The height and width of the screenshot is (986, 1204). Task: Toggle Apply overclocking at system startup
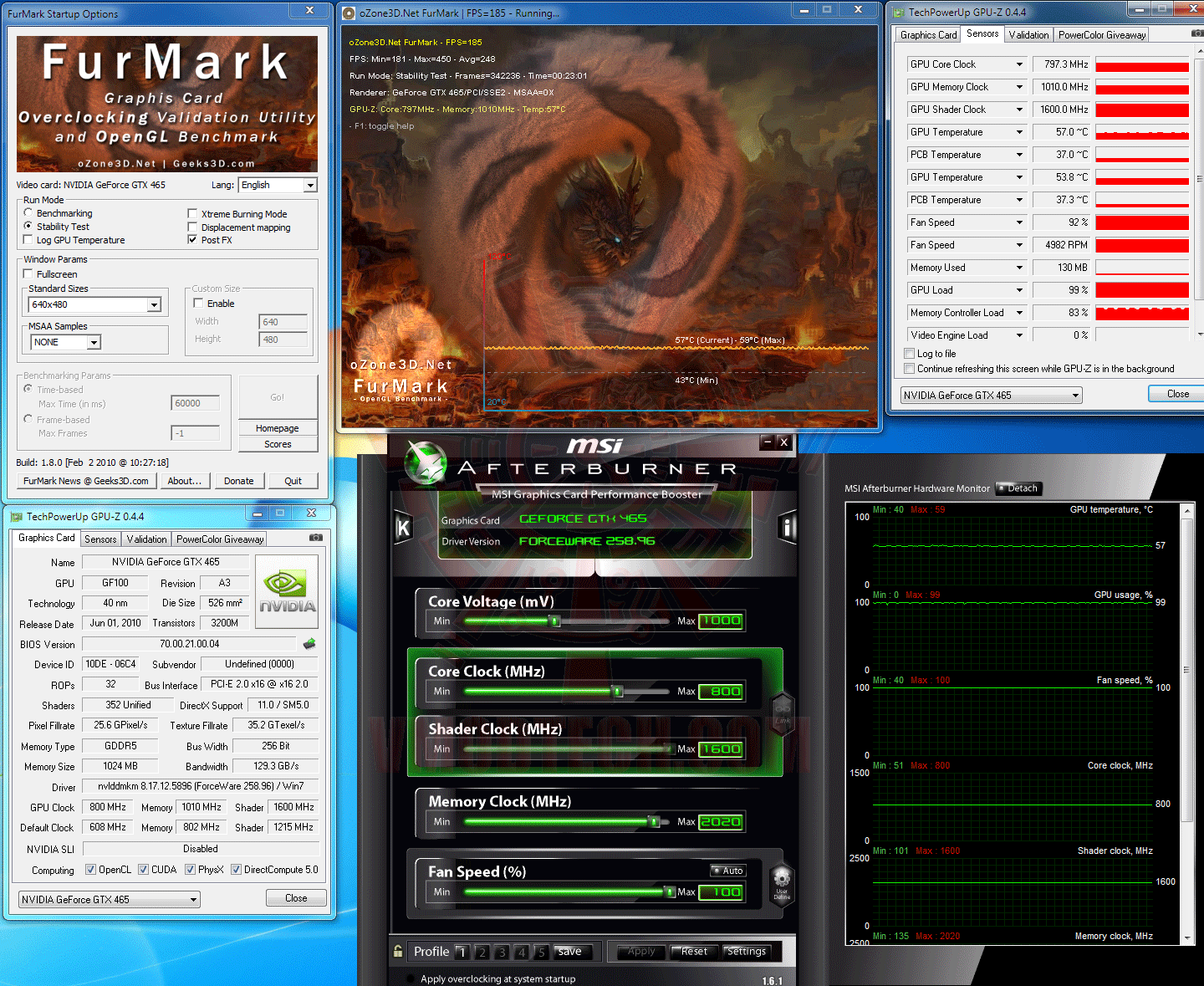pos(411,978)
